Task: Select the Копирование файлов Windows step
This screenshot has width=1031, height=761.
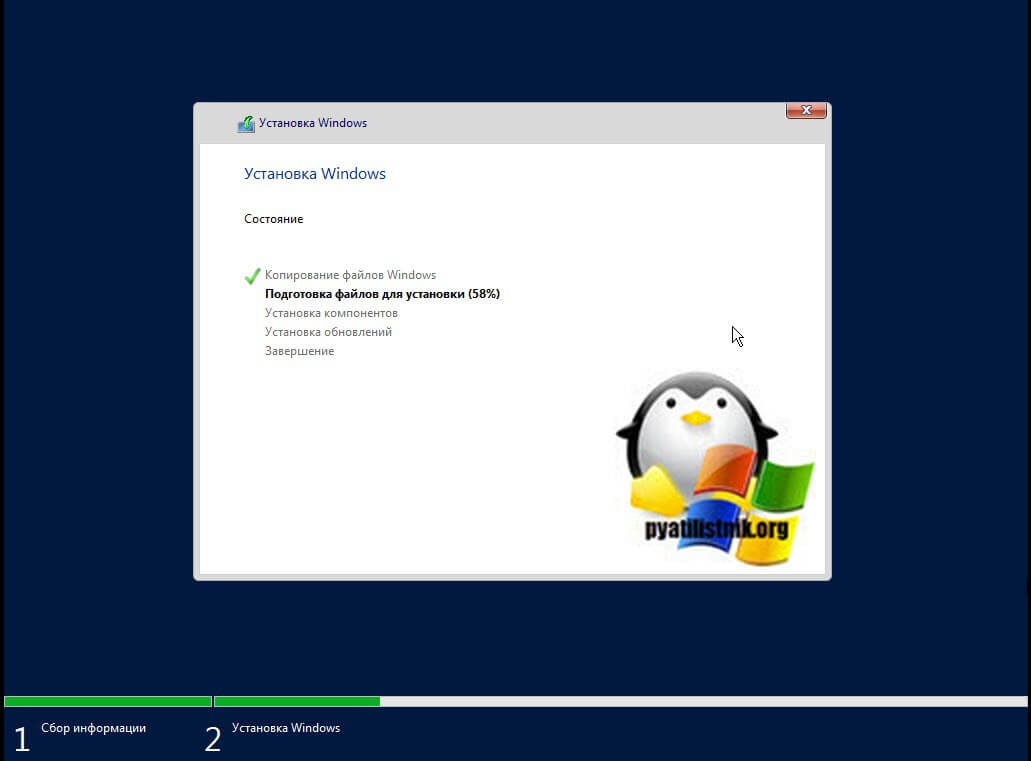Action: tap(350, 275)
